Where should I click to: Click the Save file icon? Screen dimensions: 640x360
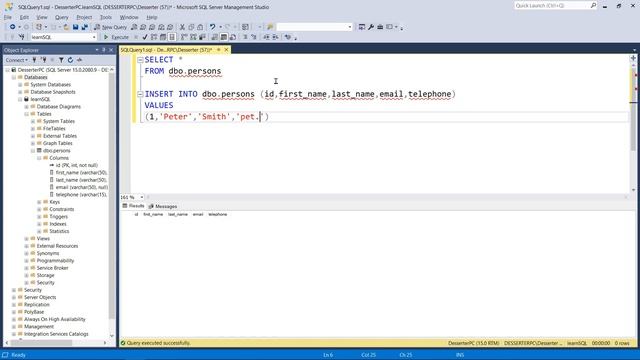click(76, 27)
